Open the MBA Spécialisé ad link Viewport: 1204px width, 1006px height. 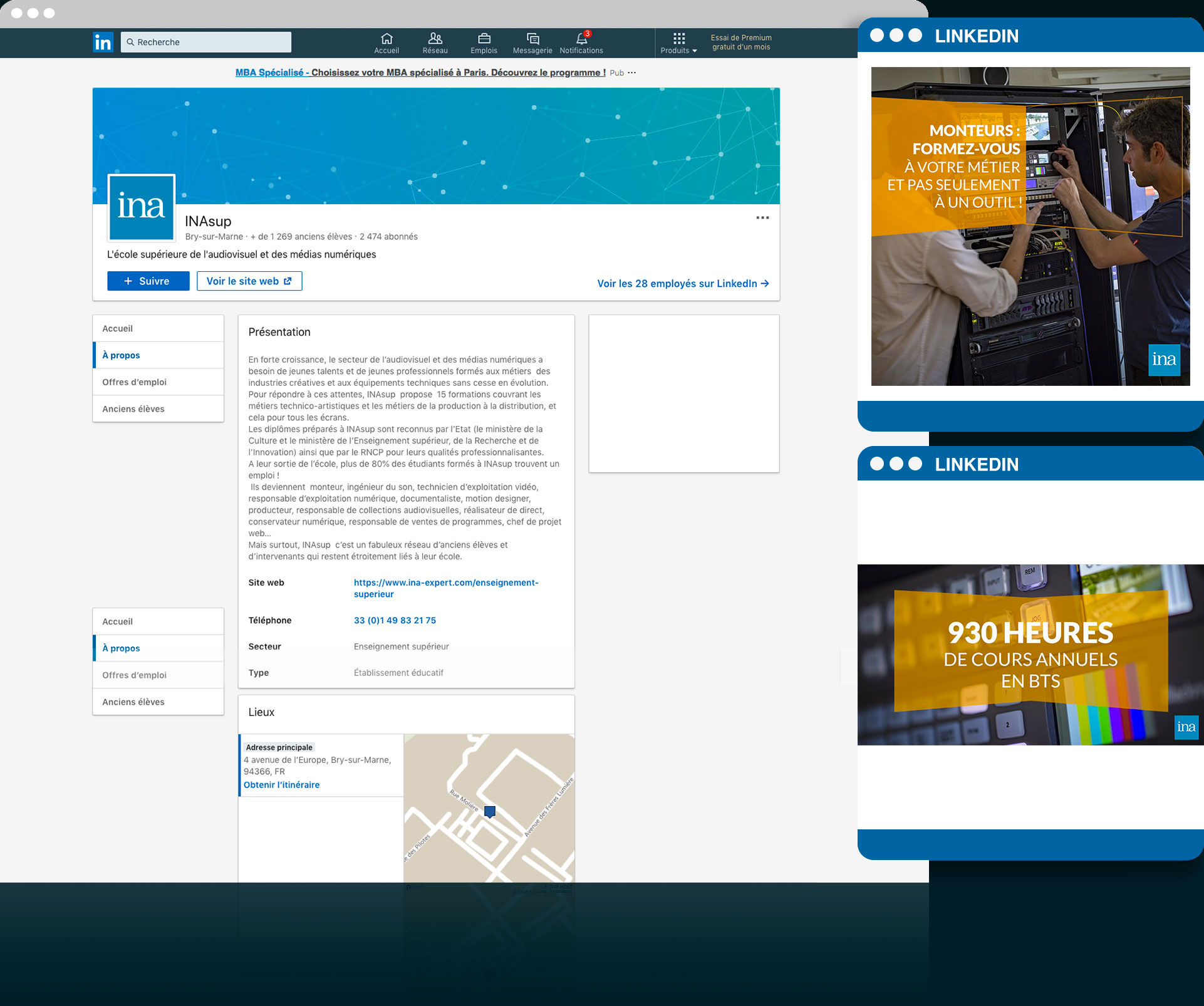[x=420, y=73]
